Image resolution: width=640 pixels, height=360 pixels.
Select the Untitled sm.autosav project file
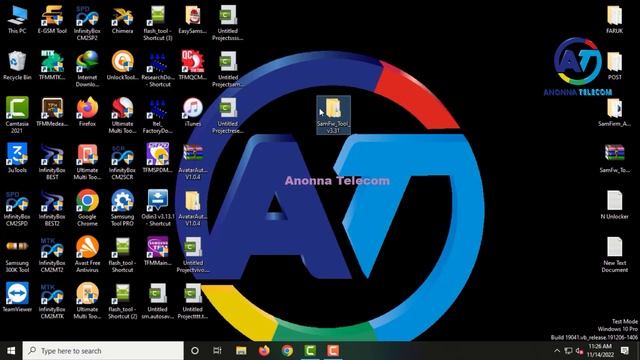point(158,301)
